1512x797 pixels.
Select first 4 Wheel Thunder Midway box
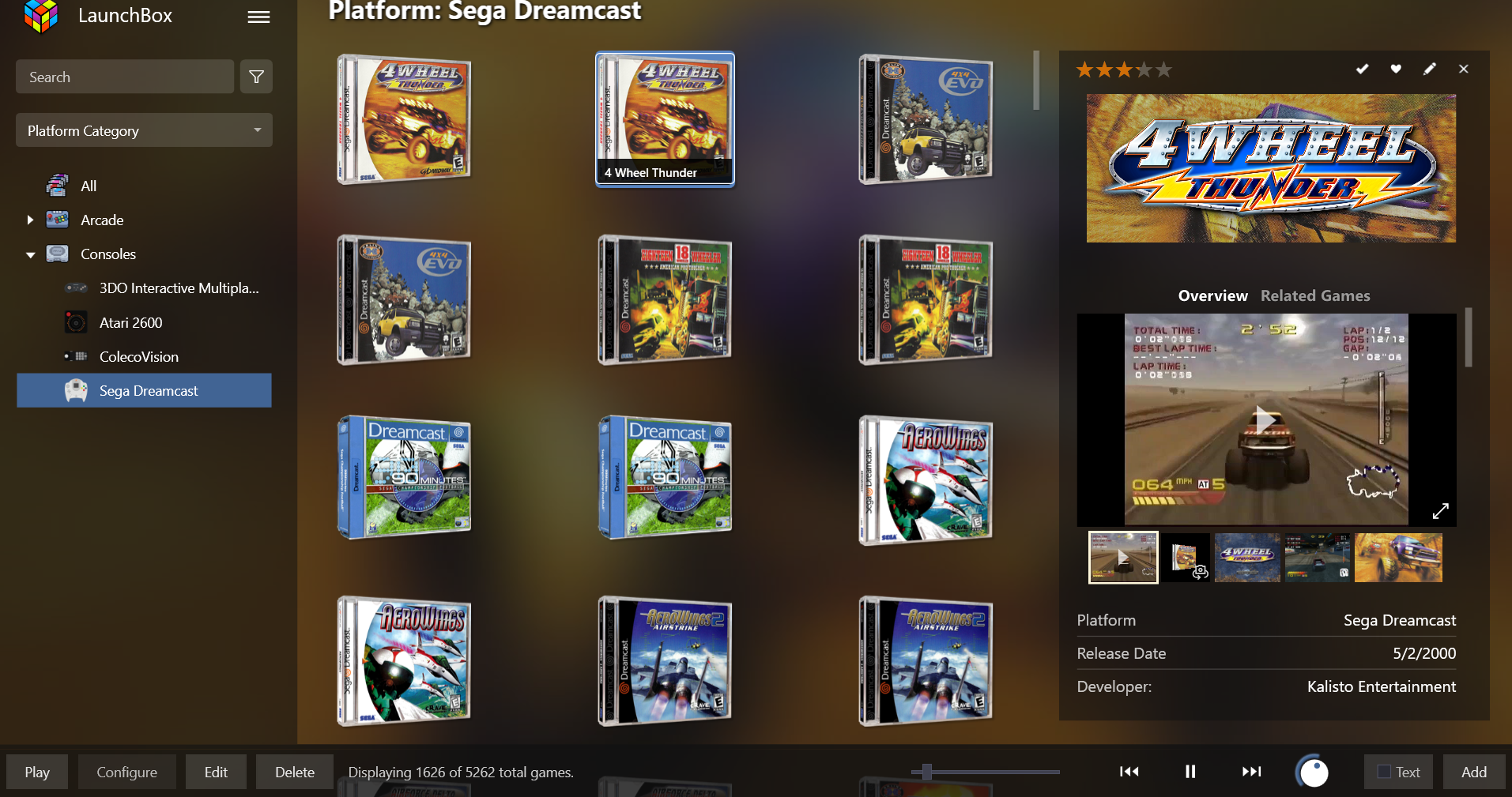(x=405, y=119)
